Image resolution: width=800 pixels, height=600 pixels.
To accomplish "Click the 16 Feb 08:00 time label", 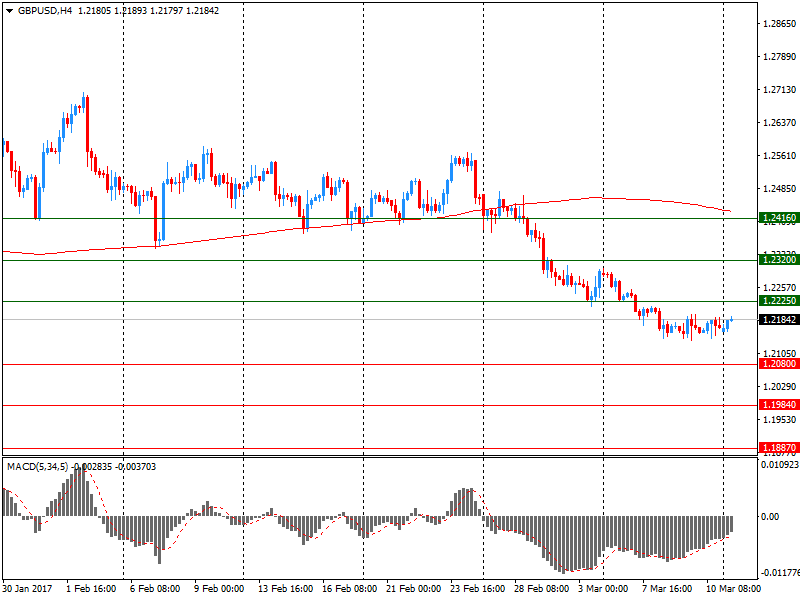I will 349,589.
